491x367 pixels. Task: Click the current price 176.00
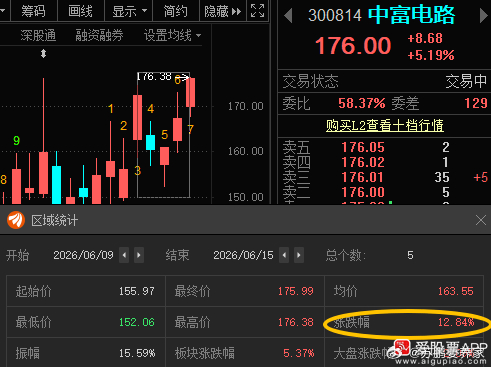(x=353, y=46)
